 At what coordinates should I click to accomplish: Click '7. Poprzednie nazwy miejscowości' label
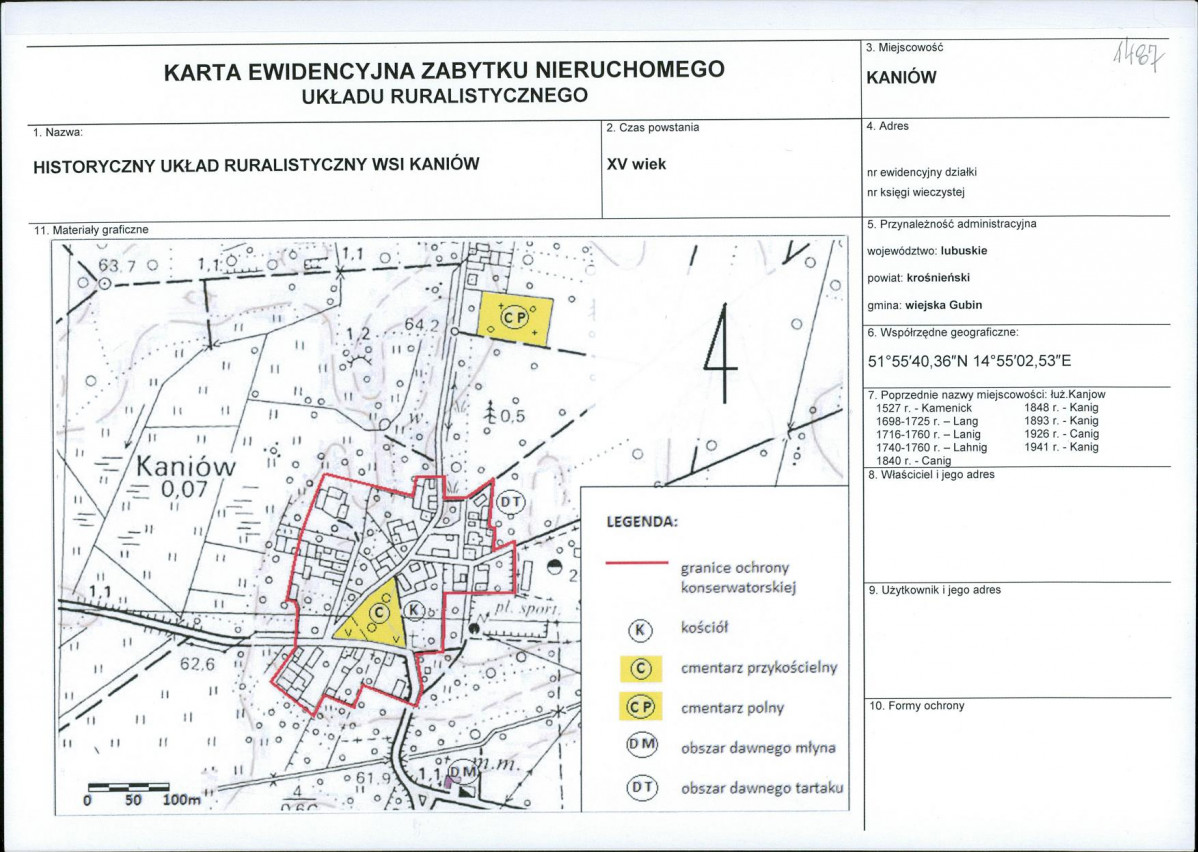[958, 395]
